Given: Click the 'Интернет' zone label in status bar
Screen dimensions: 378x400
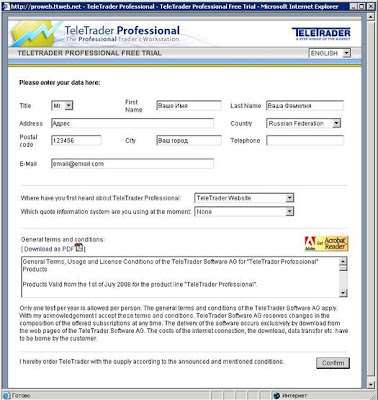Looking at the screenshot, I should tap(295, 396).
